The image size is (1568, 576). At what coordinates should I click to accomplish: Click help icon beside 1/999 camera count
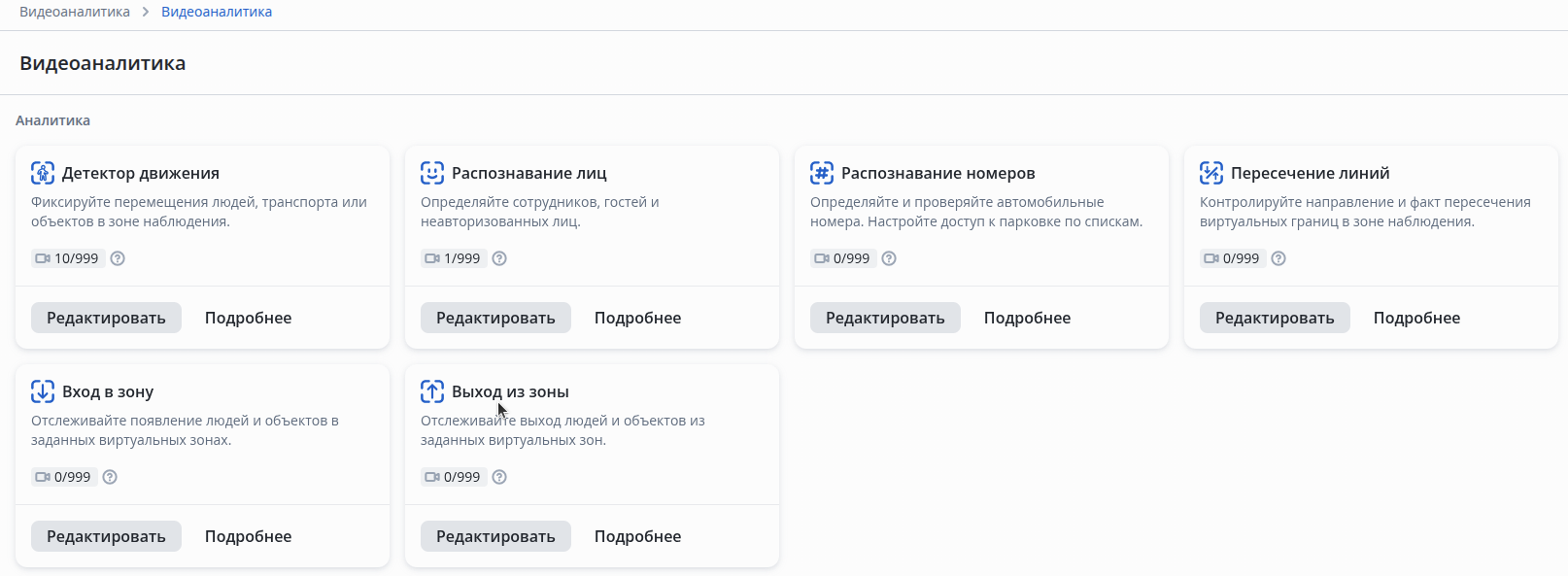click(499, 258)
